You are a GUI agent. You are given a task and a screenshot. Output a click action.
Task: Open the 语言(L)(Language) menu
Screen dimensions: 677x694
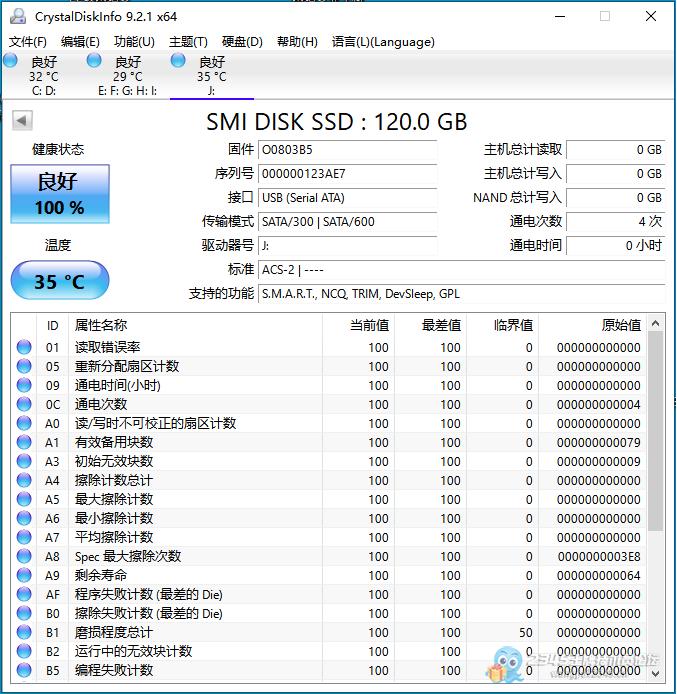coord(383,42)
